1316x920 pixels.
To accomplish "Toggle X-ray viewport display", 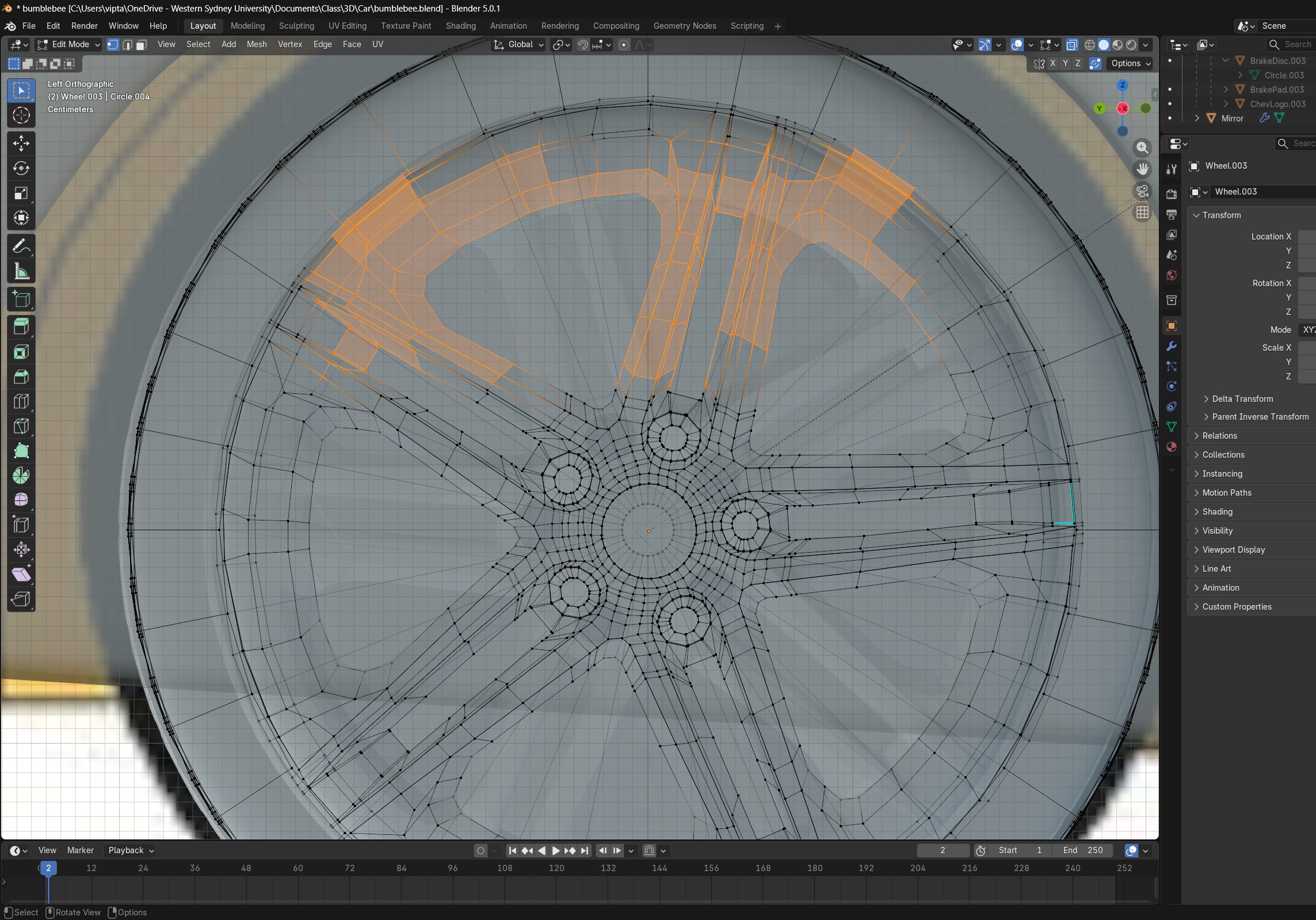I will (1072, 45).
